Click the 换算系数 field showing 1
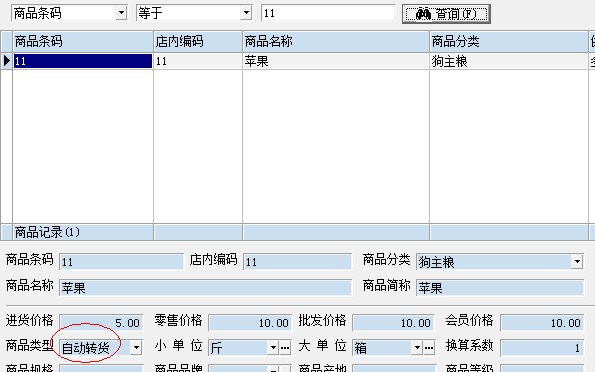The height and width of the screenshot is (372, 595). pyautogui.click(x=542, y=347)
